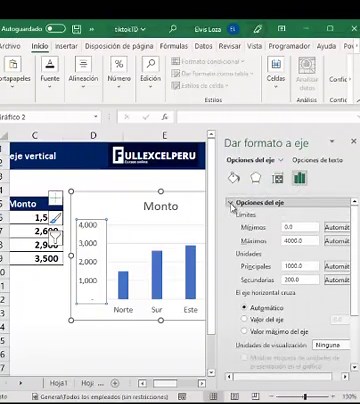Open the Fuente font group
Image resolution: width=360 pixels, height=404 pixels.
point(50,73)
